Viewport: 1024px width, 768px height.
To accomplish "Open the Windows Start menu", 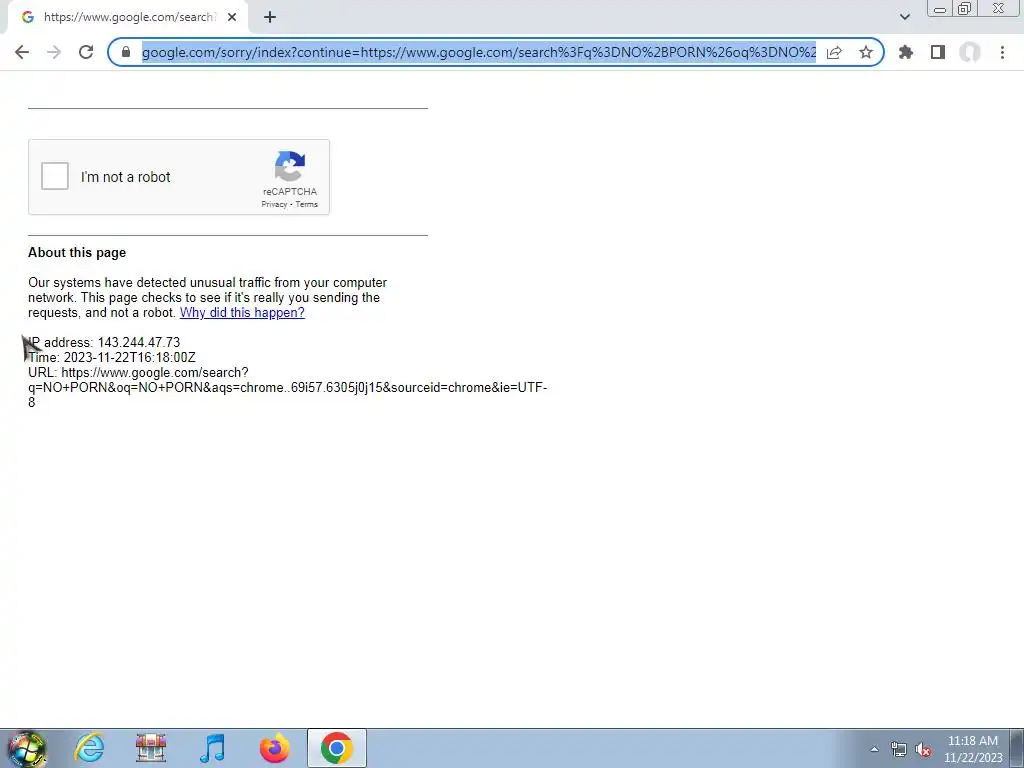I will coord(26,748).
